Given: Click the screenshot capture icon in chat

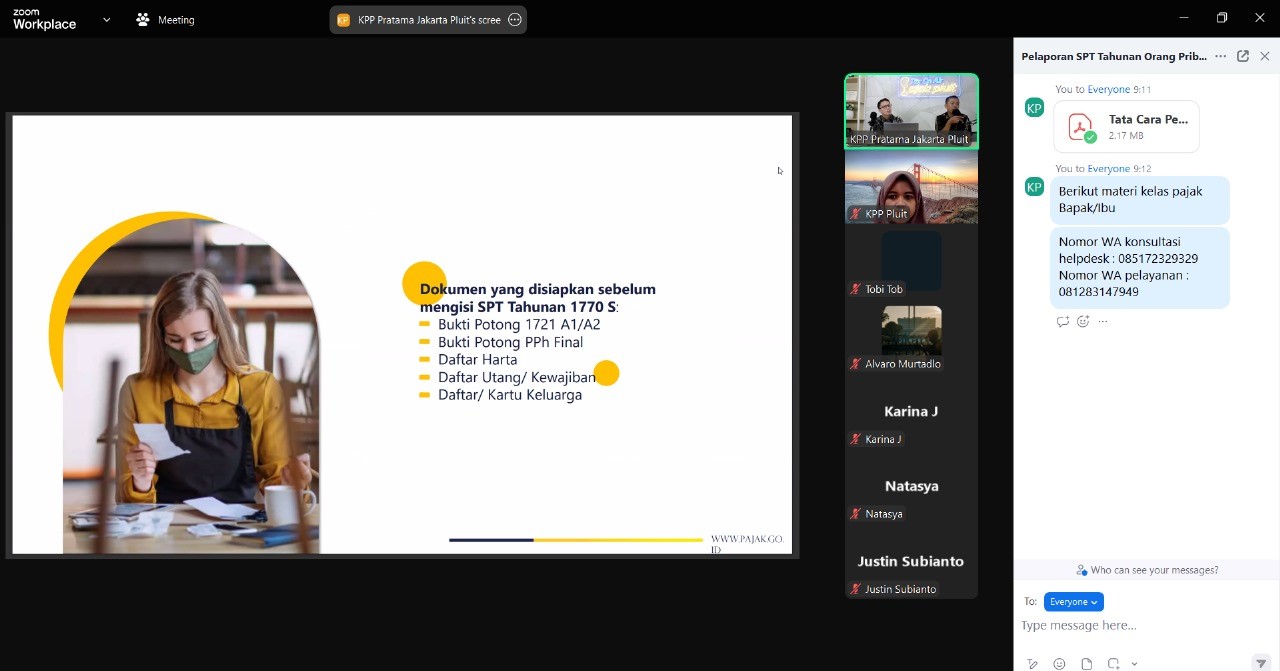Looking at the screenshot, I should pyautogui.click(x=1113, y=664).
